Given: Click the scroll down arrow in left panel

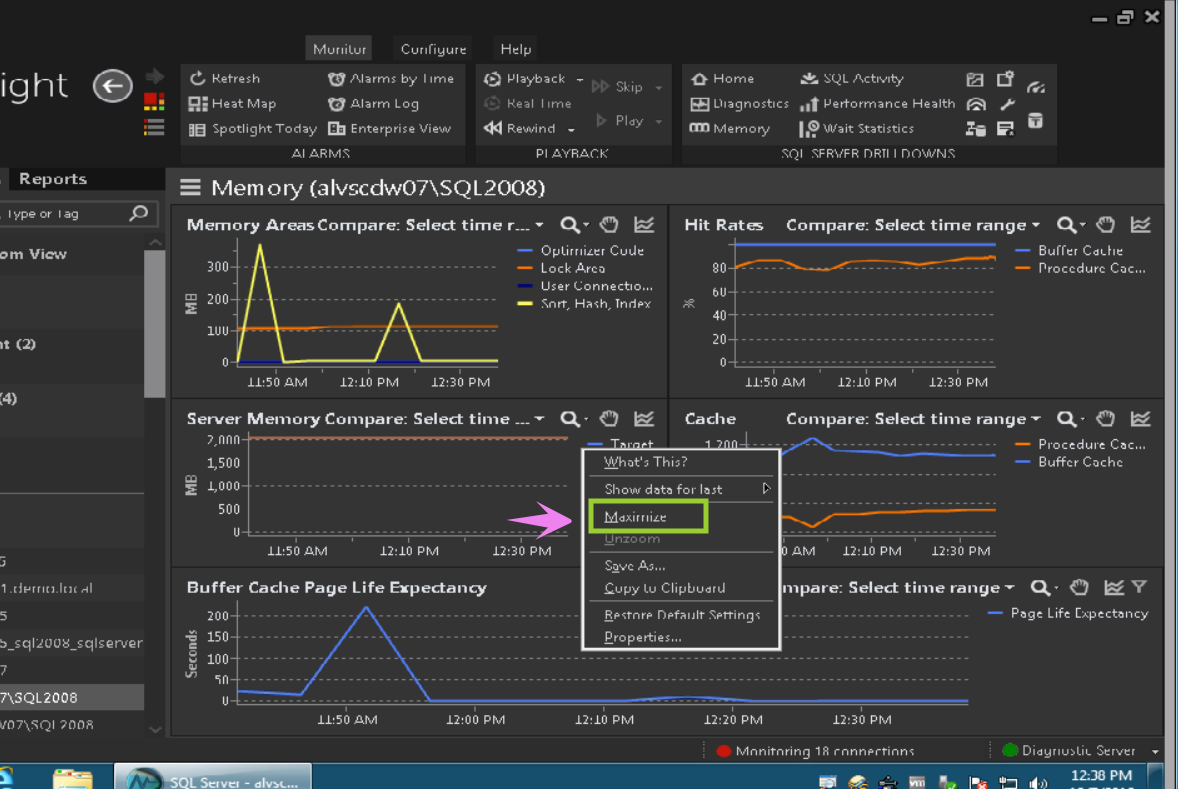Looking at the screenshot, I should [x=155, y=729].
